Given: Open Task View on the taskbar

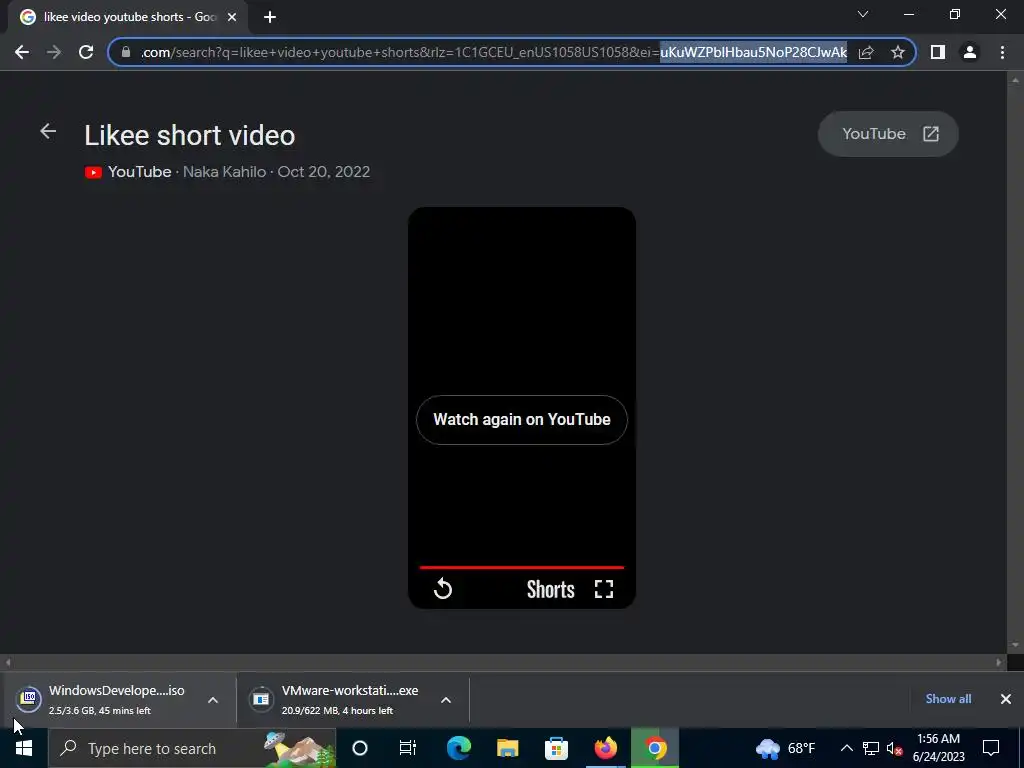Looking at the screenshot, I should (408, 748).
